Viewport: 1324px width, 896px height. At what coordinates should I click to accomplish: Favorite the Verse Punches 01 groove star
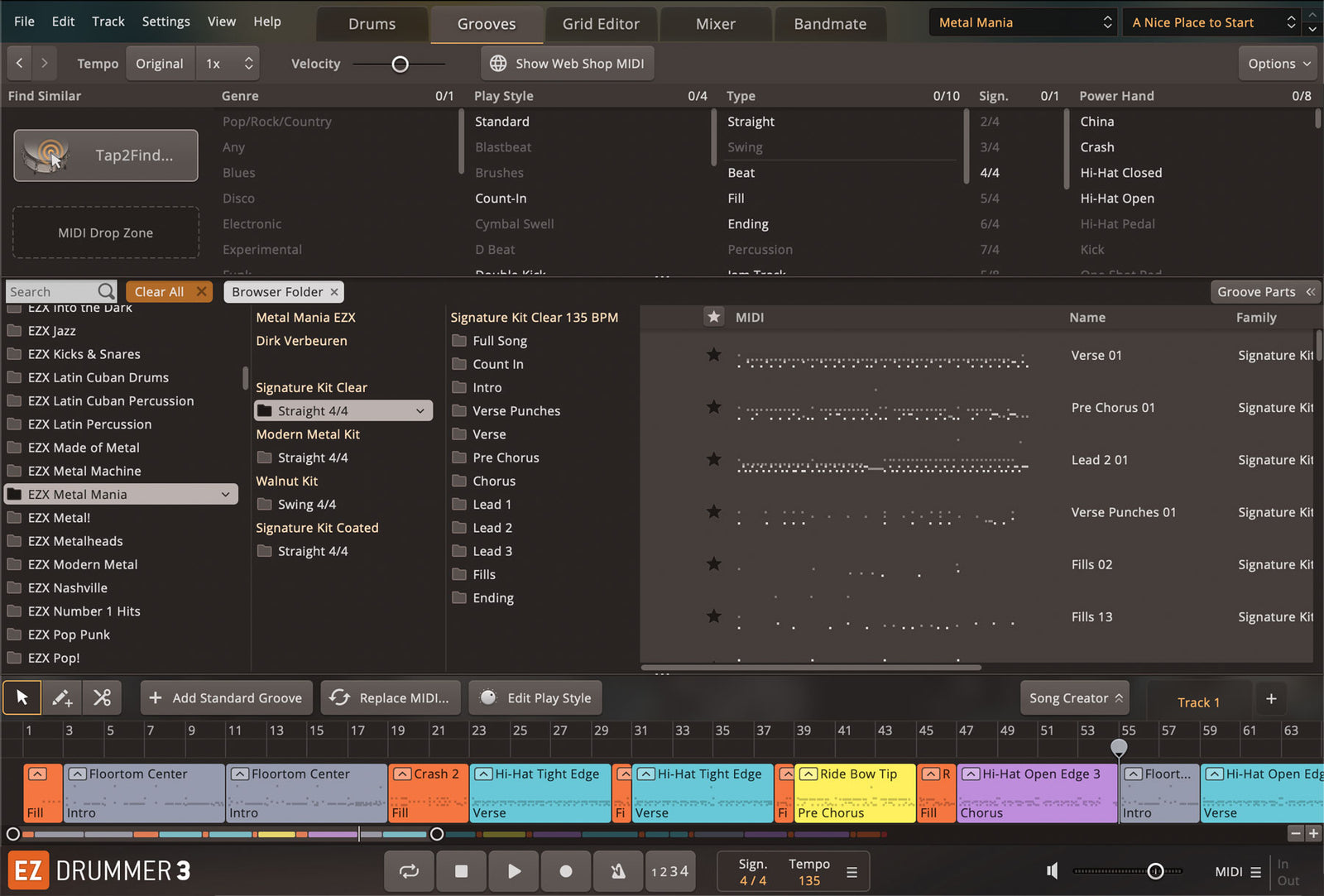713,511
